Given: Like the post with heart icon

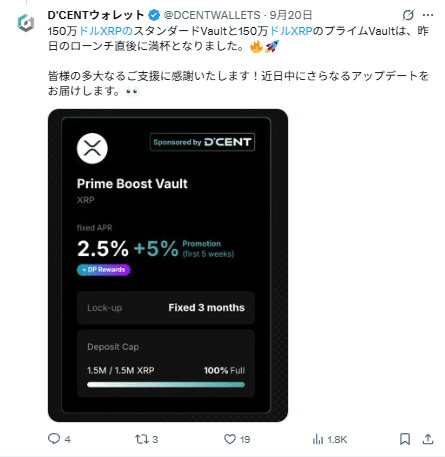Looking at the screenshot, I should (230, 439).
